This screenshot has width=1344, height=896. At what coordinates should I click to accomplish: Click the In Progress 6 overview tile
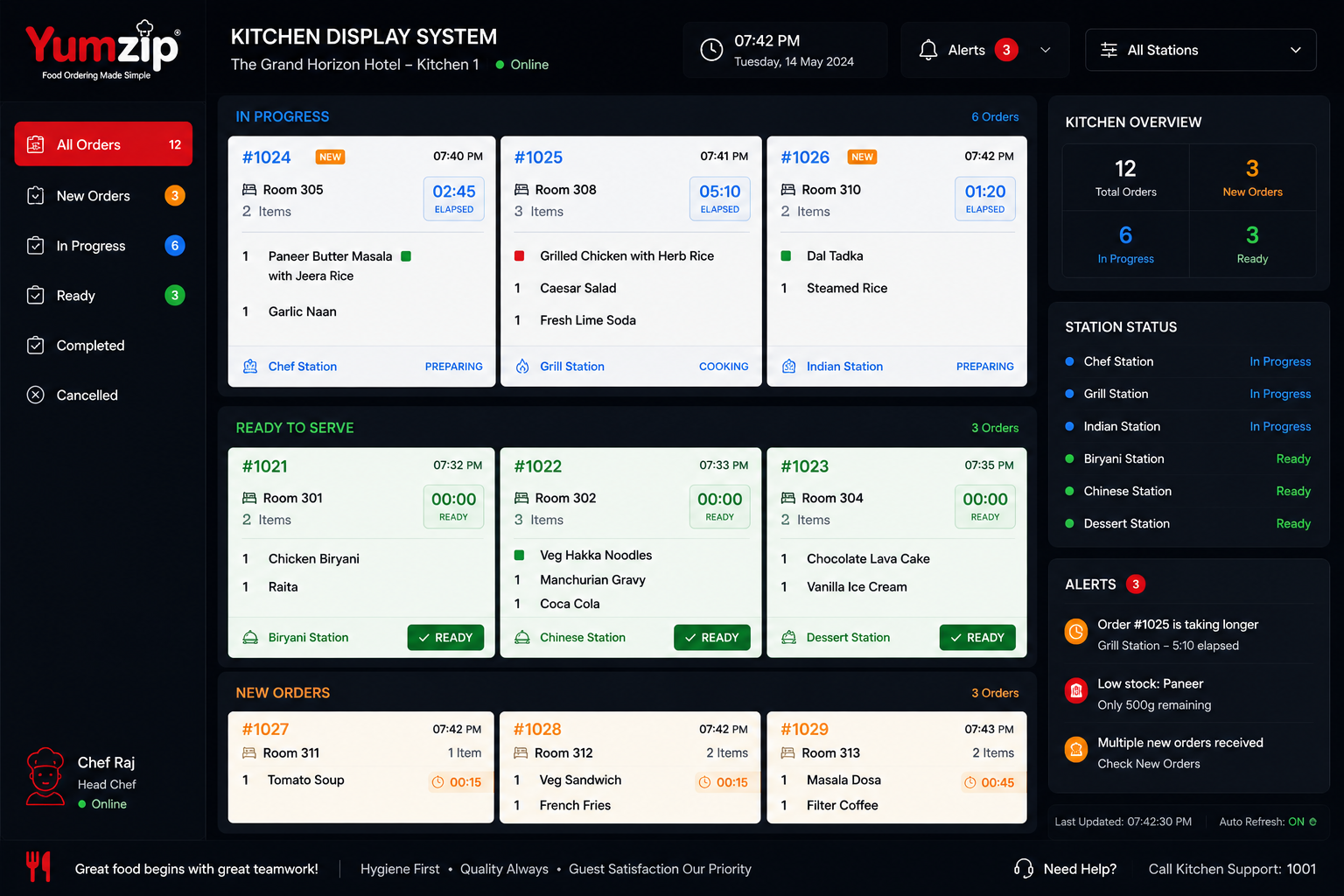pyautogui.click(x=1125, y=245)
